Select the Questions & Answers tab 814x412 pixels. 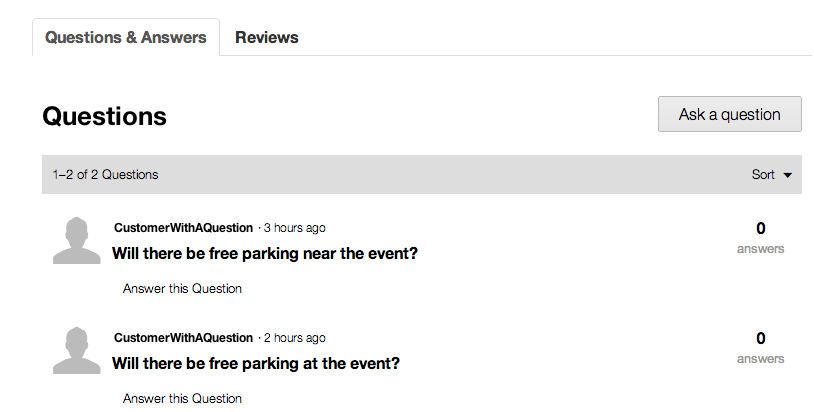point(126,37)
